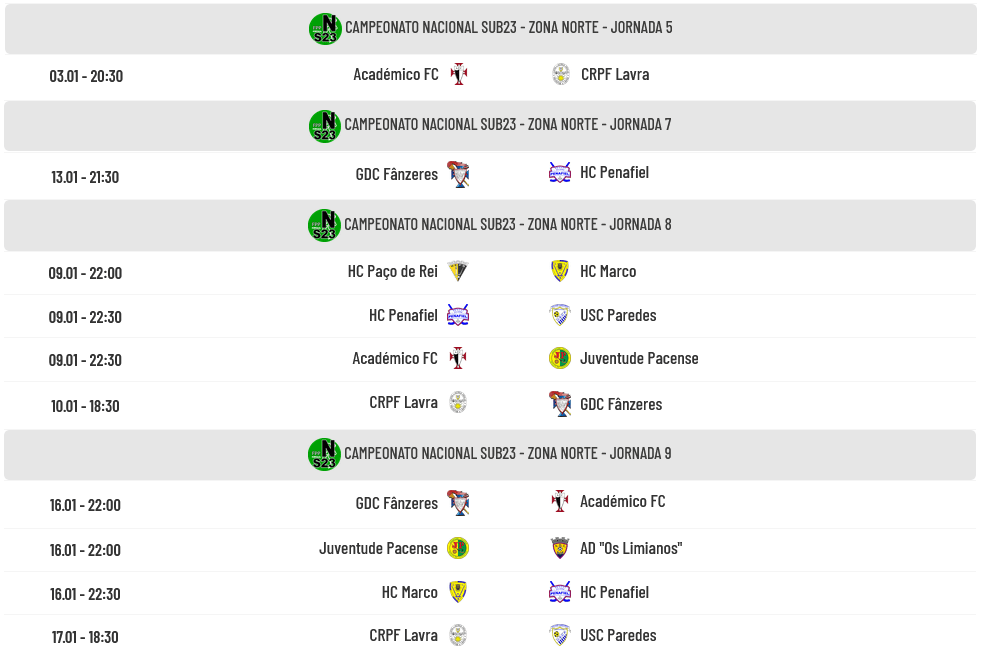Click the HC Paço de Rei crest

(x=458, y=271)
